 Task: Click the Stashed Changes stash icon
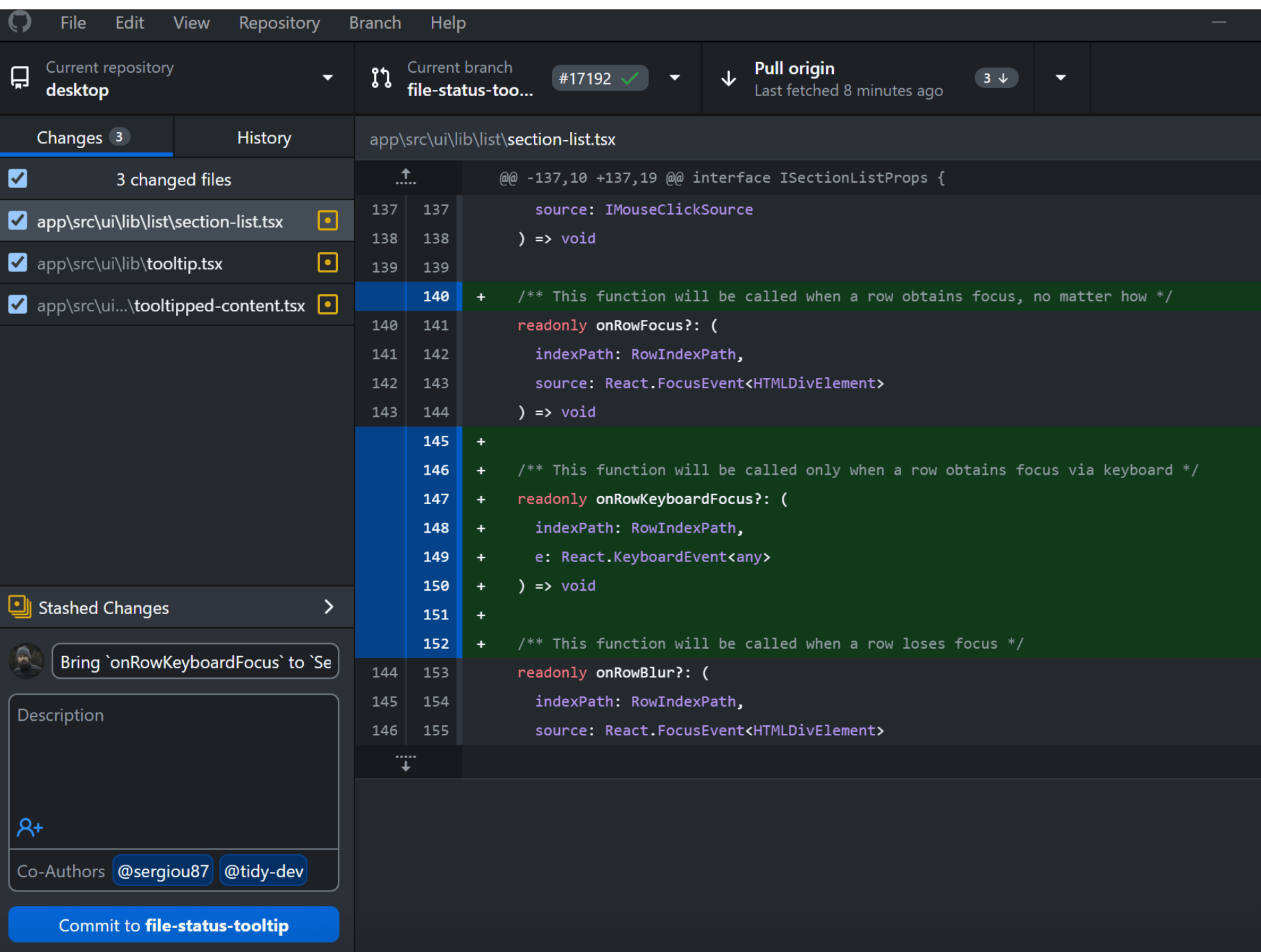click(x=20, y=607)
